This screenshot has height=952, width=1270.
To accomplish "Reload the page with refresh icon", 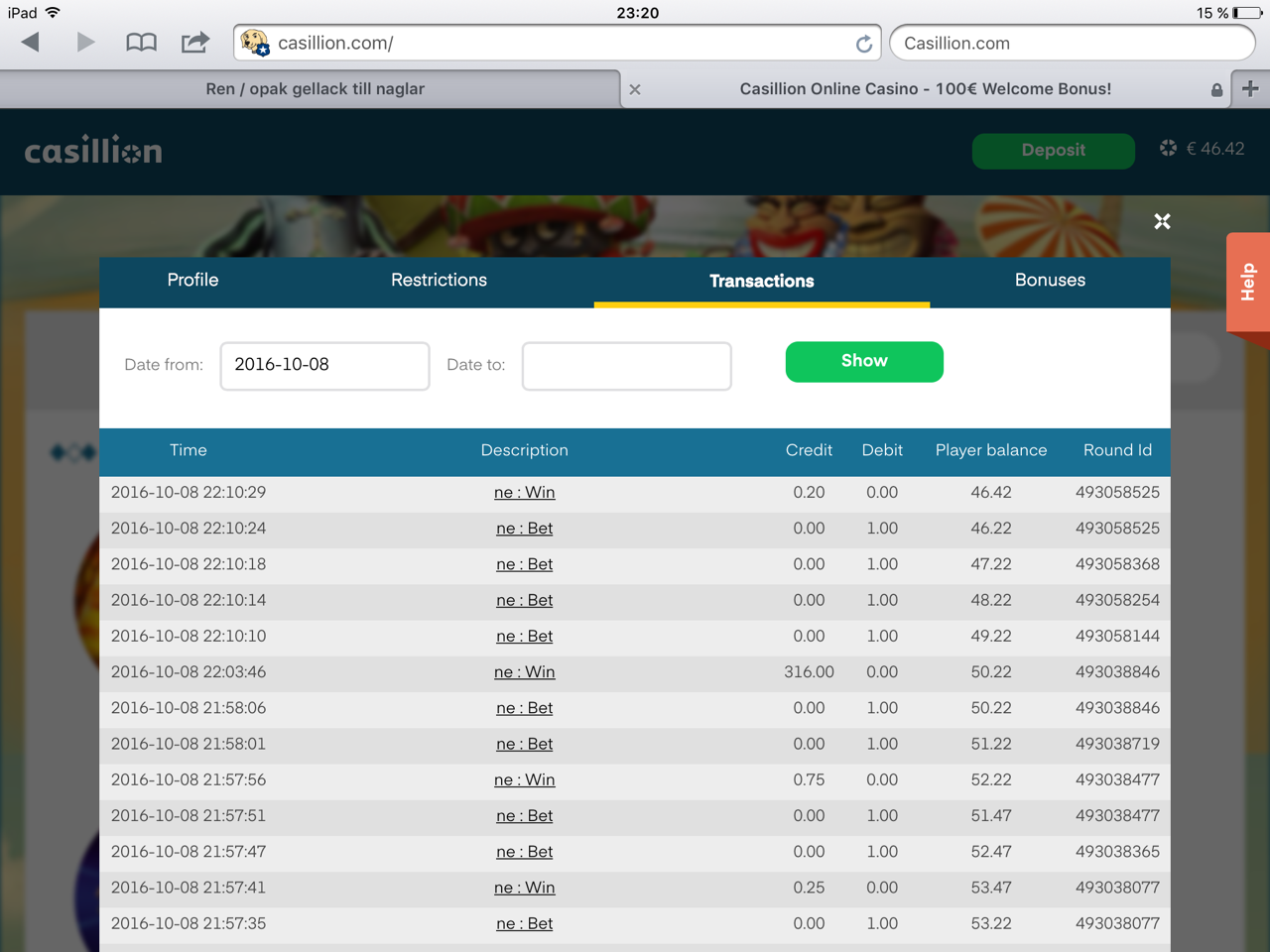I will point(864,44).
